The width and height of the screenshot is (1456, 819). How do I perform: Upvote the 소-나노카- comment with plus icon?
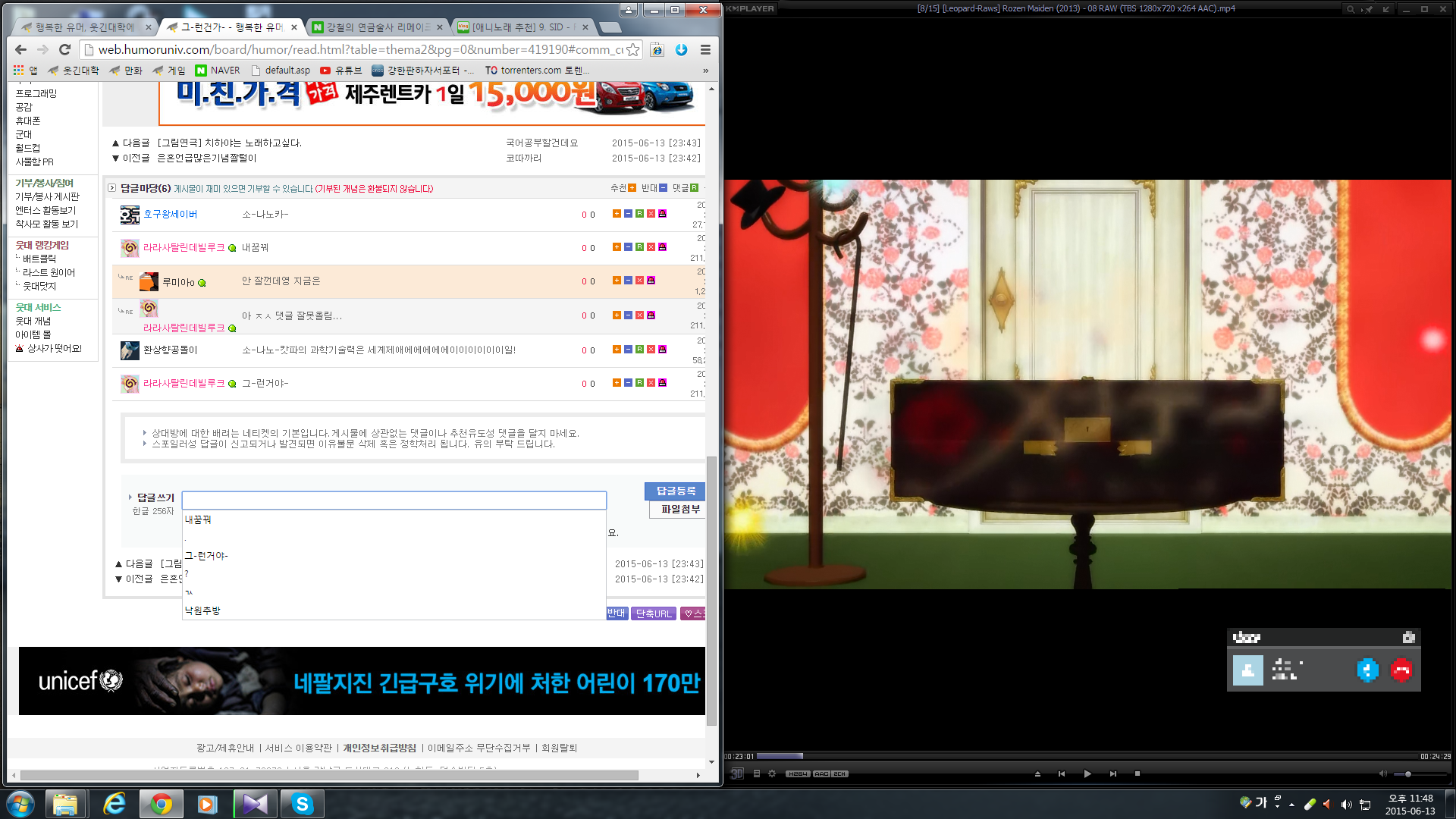[x=617, y=214]
